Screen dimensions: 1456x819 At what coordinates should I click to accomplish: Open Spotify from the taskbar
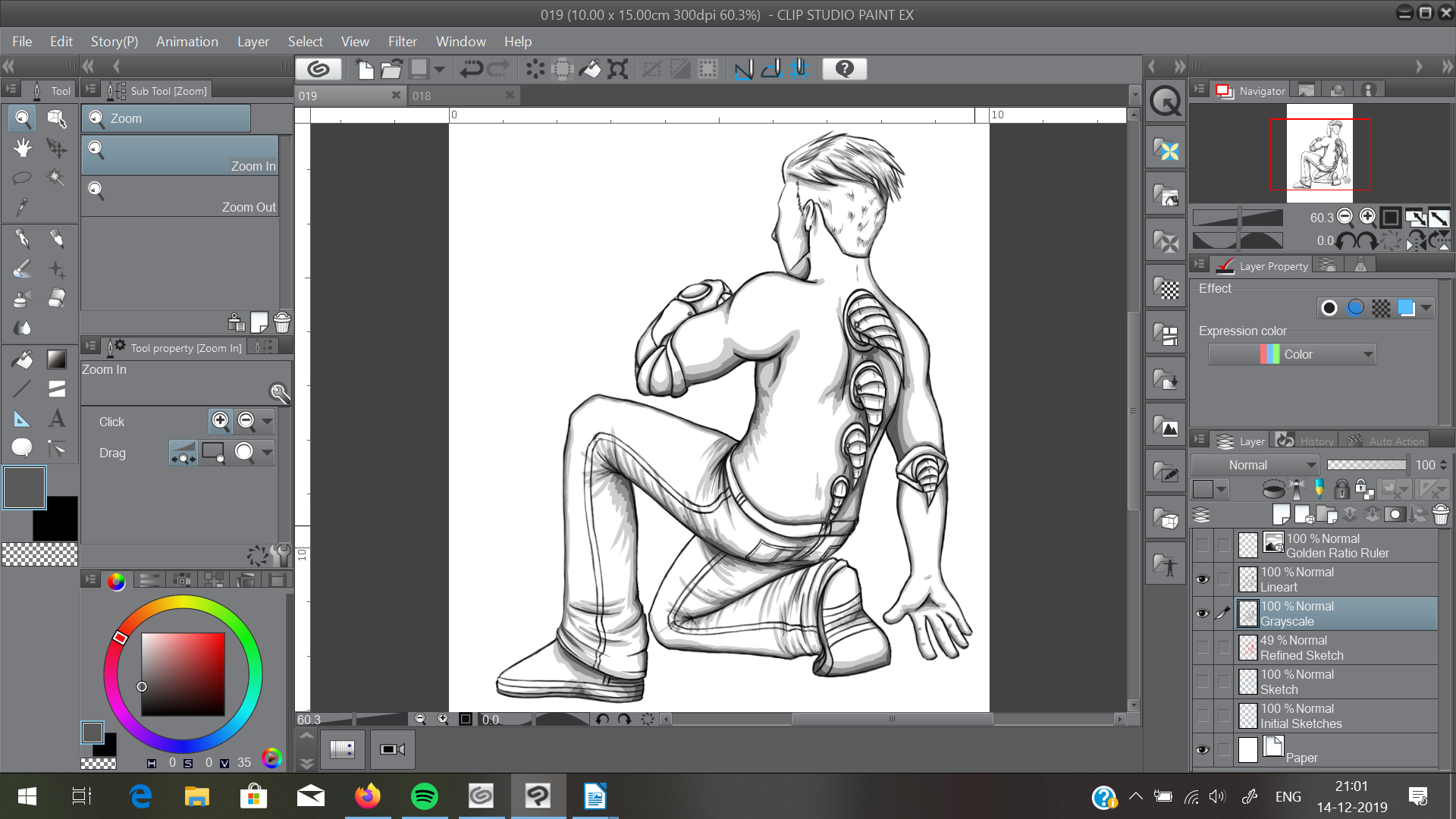pos(424,795)
